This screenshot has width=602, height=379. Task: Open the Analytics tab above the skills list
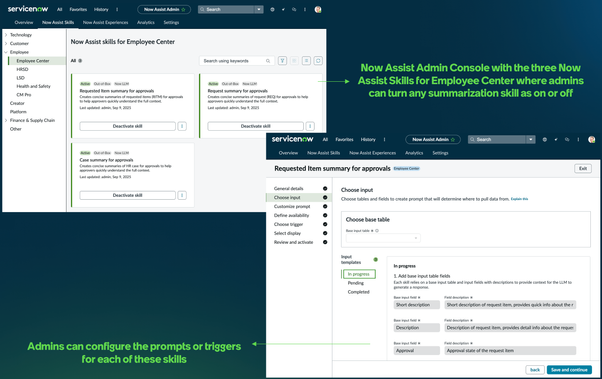pos(146,22)
